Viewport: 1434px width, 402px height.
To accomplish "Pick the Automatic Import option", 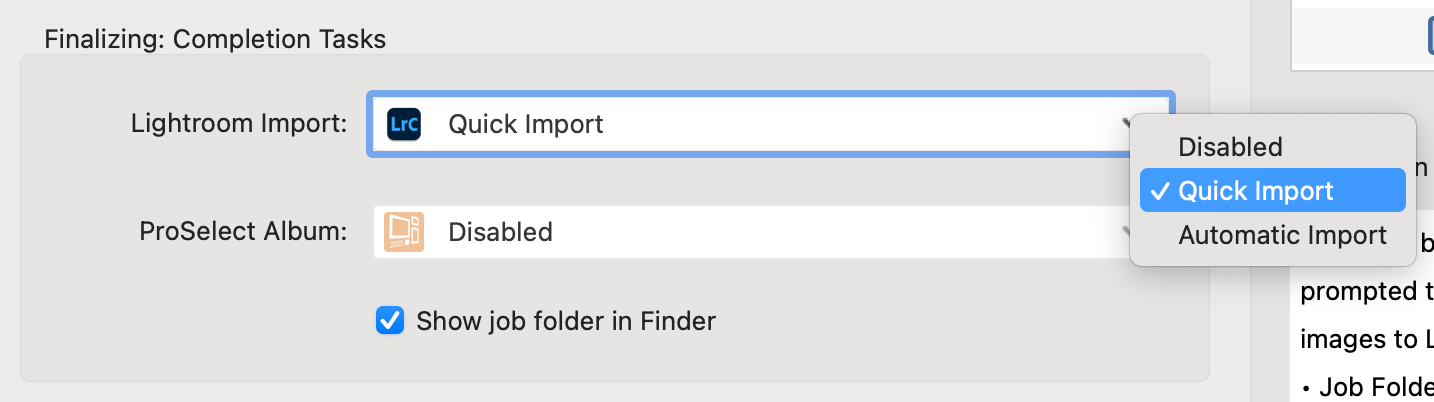I will 1282,235.
